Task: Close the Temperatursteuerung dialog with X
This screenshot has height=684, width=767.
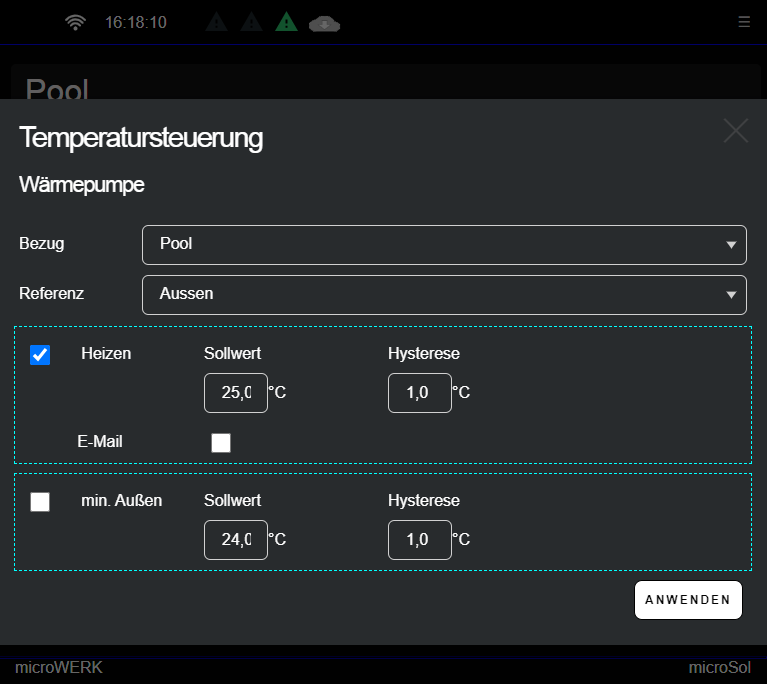Action: (735, 131)
